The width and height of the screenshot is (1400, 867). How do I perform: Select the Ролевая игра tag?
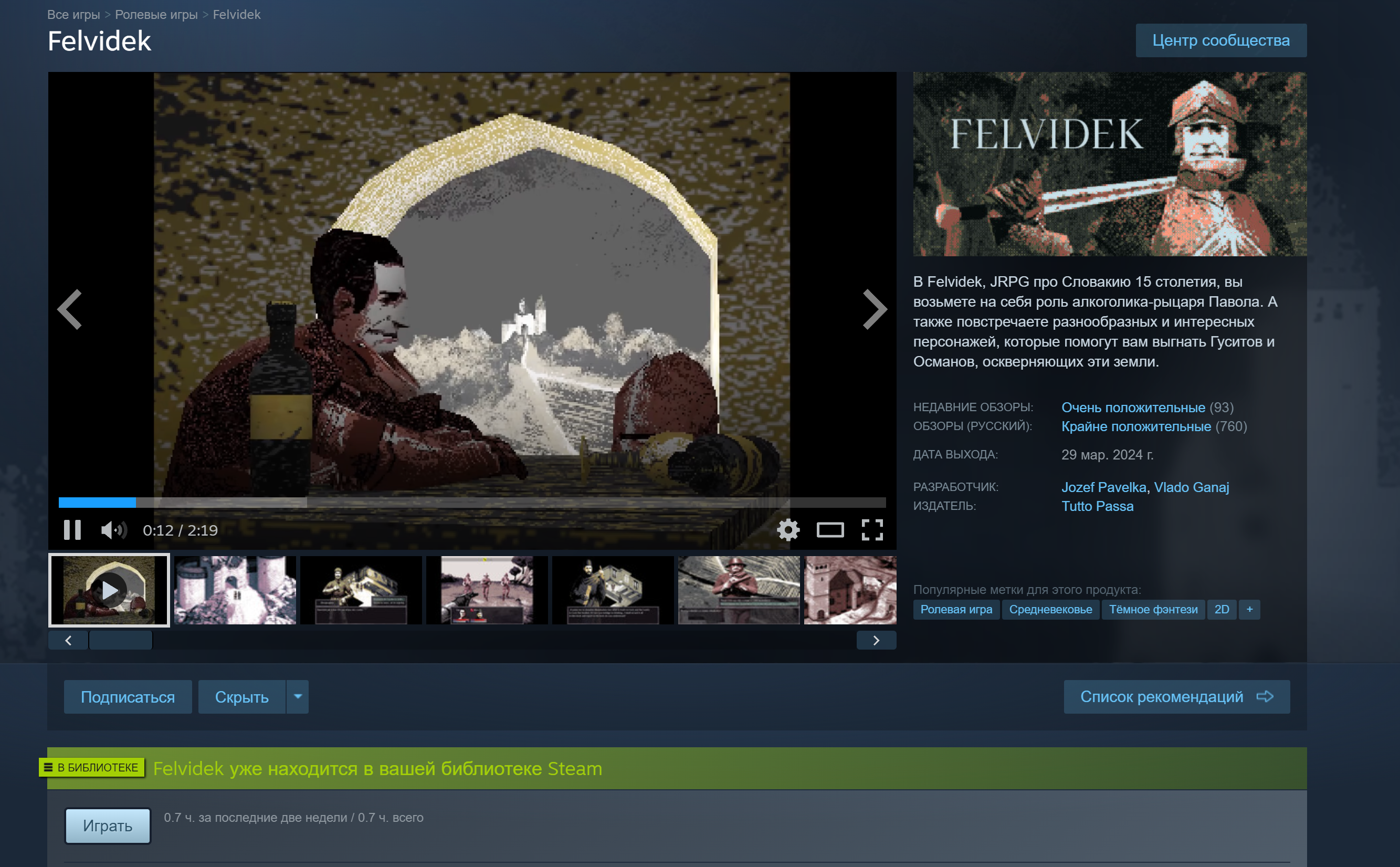point(956,609)
